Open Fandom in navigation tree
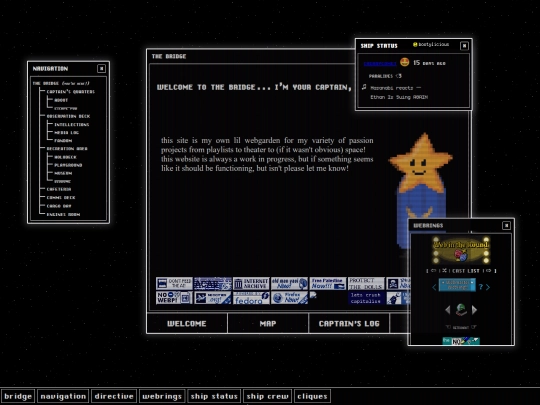 coord(63,141)
